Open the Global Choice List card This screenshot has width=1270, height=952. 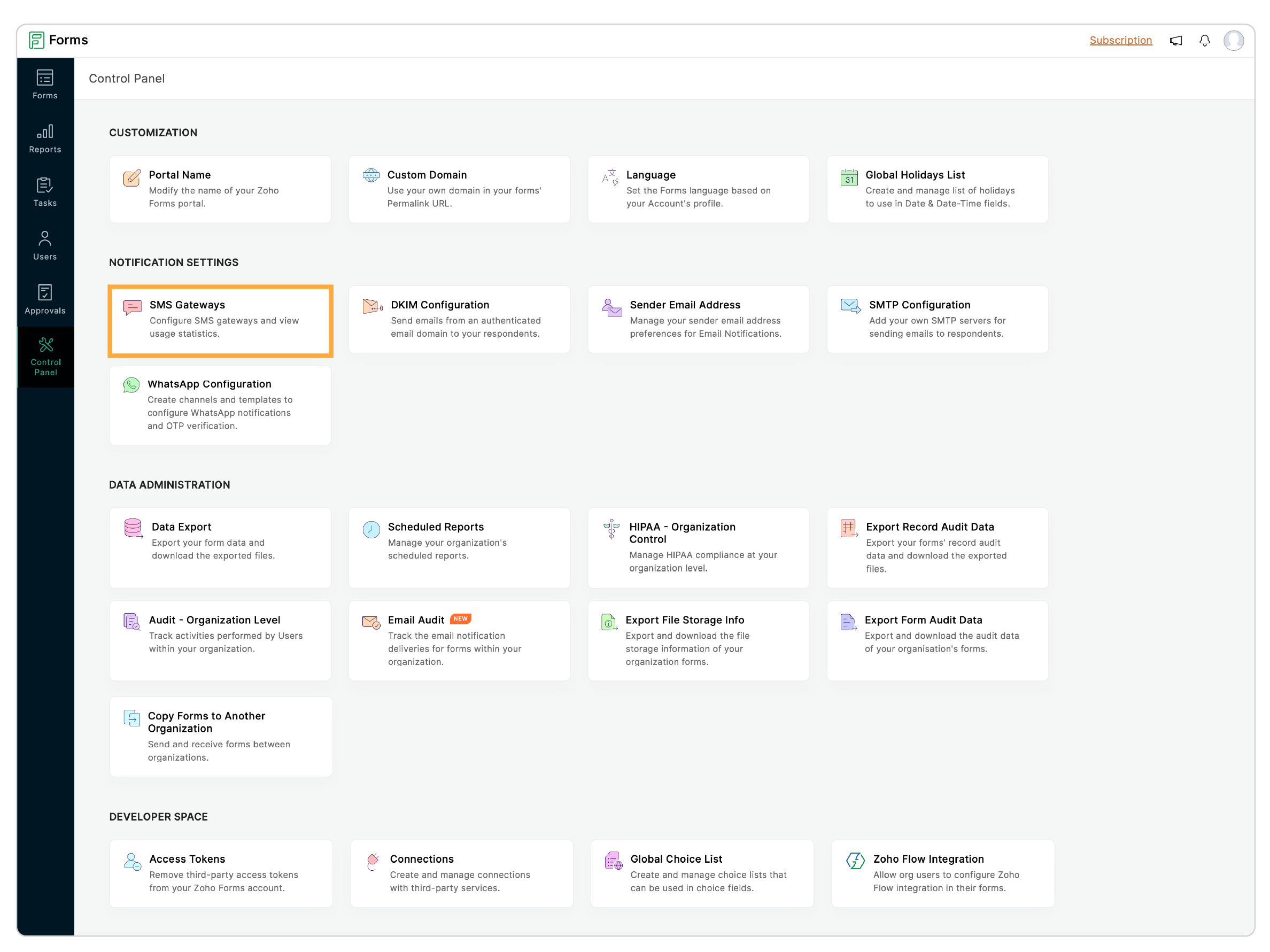pos(702,873)
